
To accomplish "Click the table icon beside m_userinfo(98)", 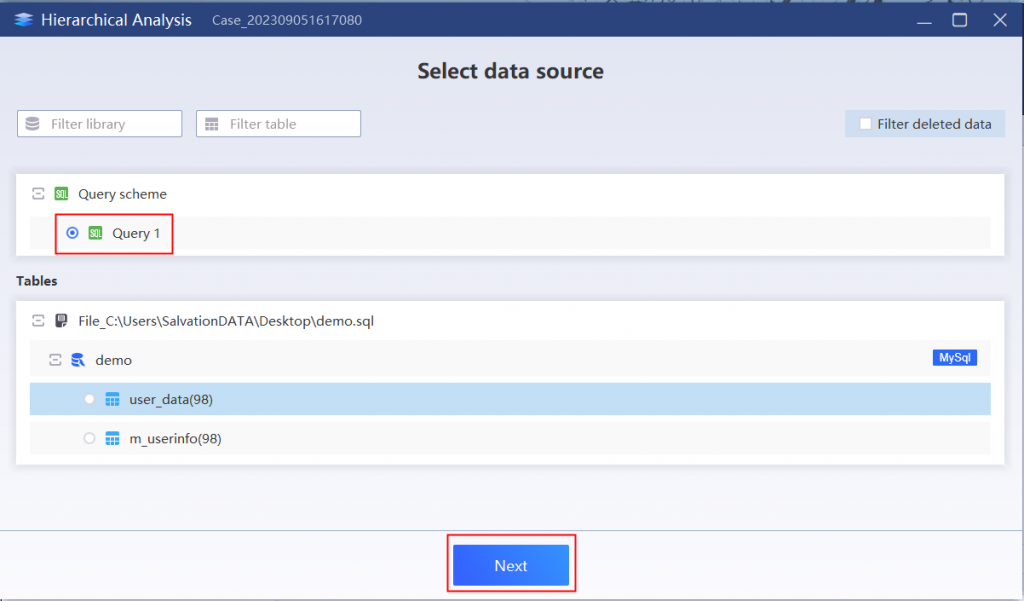I will coord(112,438).
